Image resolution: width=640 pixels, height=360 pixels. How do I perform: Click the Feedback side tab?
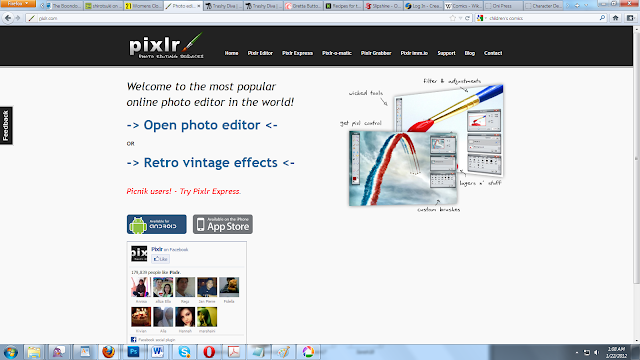pyautogui.click(x=6, y=126)
